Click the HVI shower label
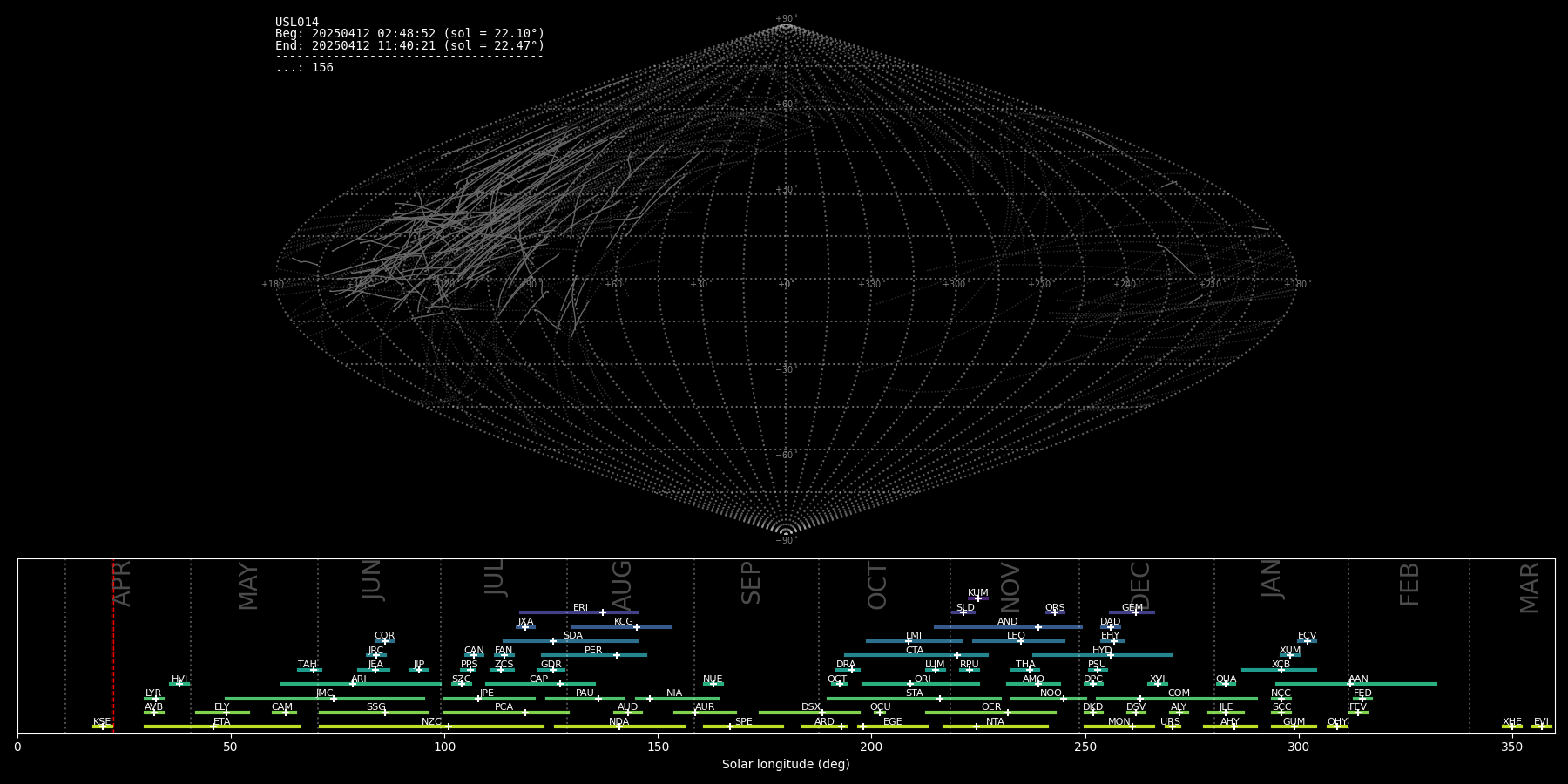1568x784 pixels. (179, 679)
